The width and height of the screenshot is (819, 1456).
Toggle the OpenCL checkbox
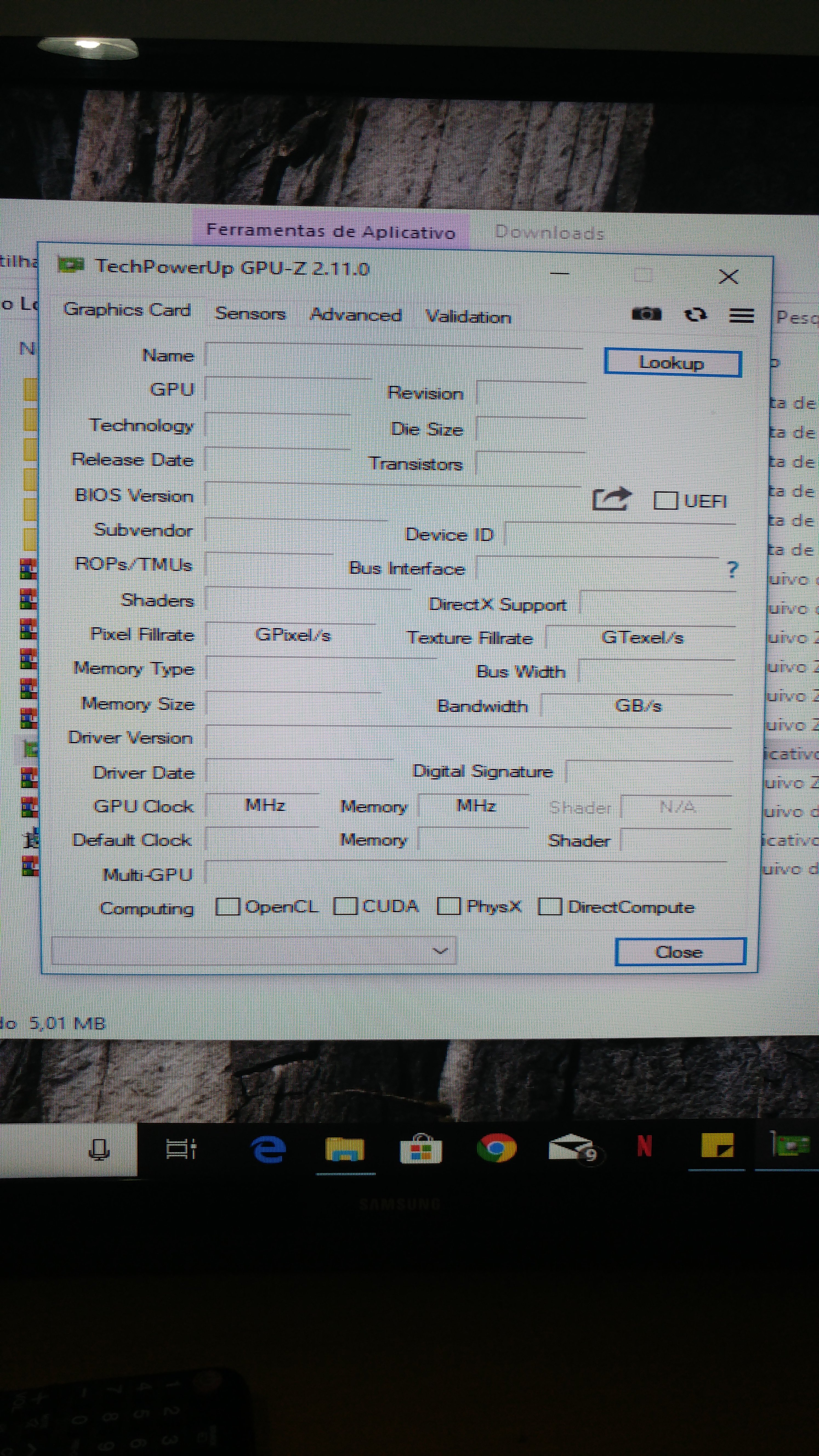228,907
